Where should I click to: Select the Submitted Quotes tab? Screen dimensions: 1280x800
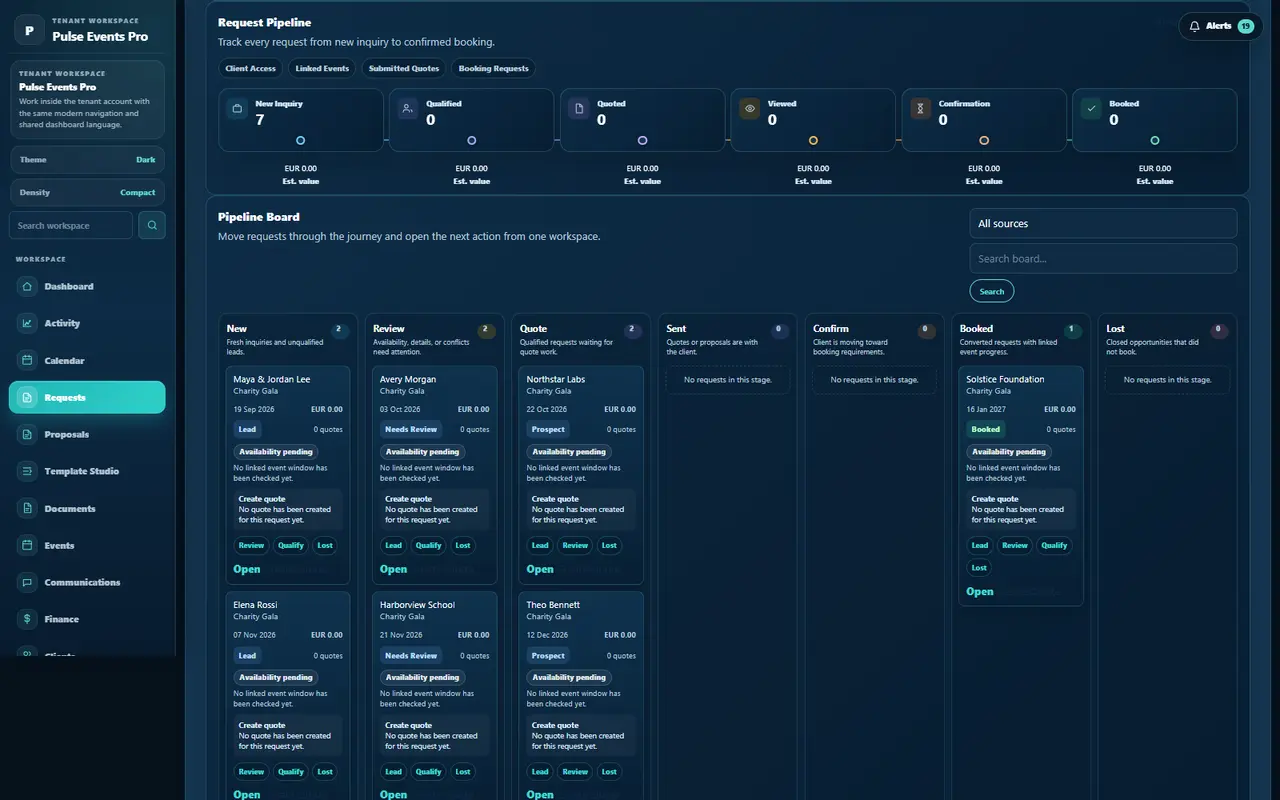(x=404, y=68)
